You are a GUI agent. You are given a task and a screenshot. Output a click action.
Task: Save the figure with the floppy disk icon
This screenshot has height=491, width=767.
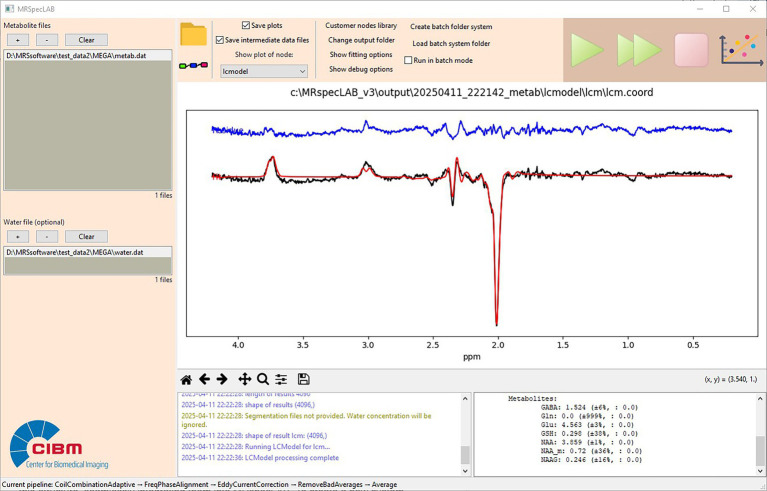[303, 379]
